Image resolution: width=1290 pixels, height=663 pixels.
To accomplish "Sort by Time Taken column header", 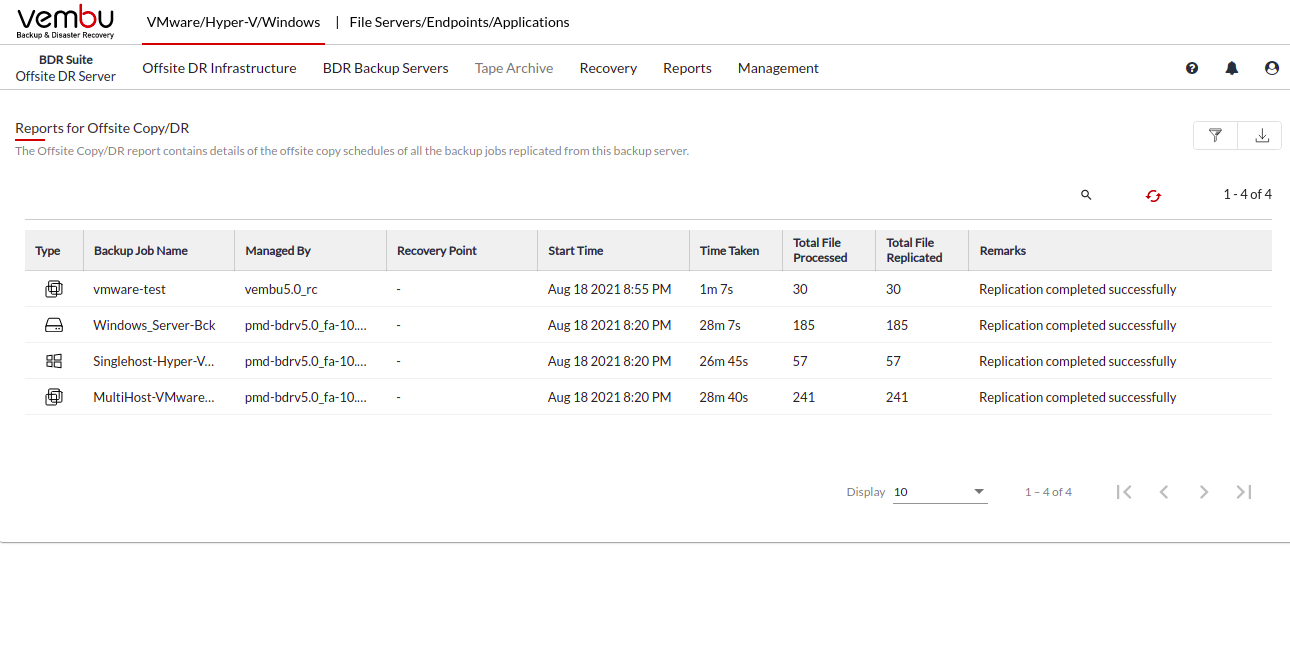I will tap(729, 251).
